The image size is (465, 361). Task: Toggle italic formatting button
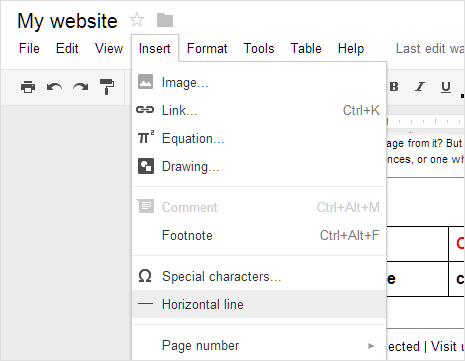[420, 87]
